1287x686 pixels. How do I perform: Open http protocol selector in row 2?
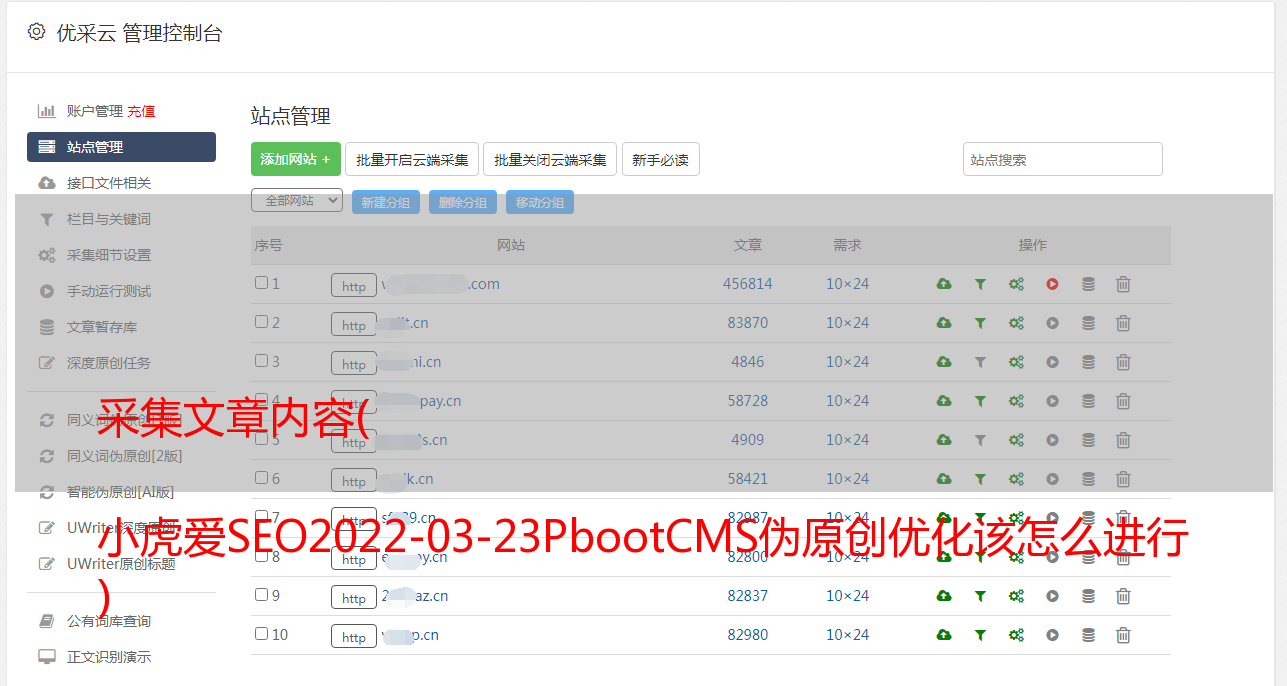[354, 325]
